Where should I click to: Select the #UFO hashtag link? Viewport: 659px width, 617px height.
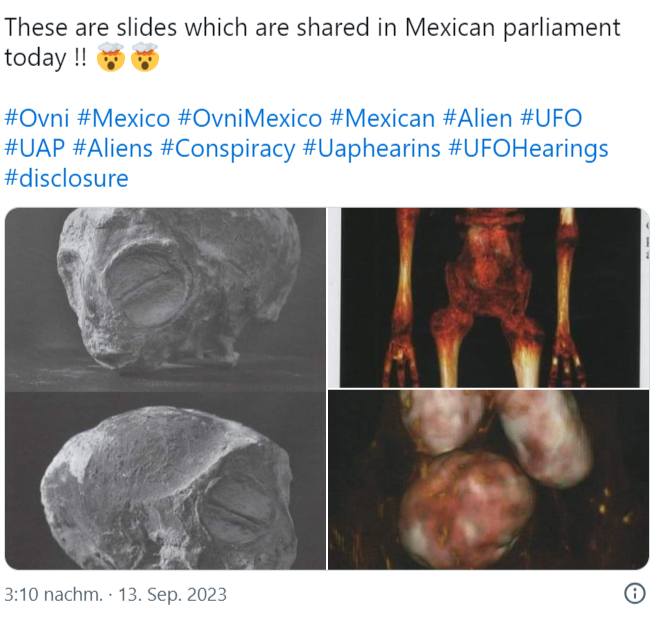click(x=551, y=118)
